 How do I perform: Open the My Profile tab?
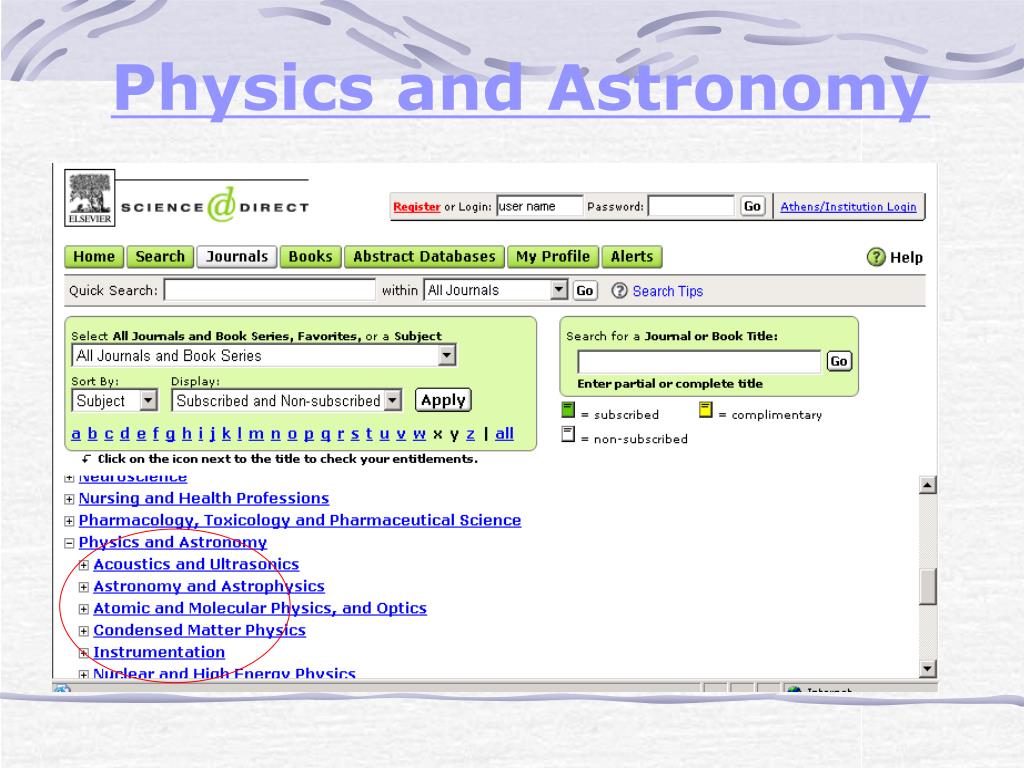coord(552,257)
